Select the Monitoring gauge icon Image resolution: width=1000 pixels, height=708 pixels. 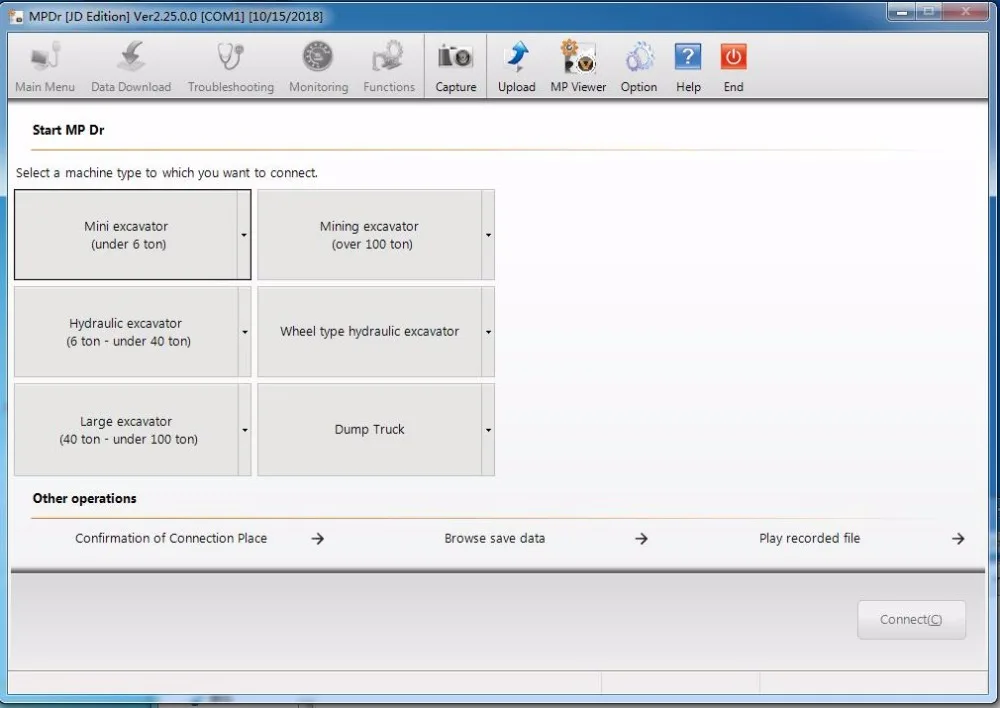(x=318, y=66)
